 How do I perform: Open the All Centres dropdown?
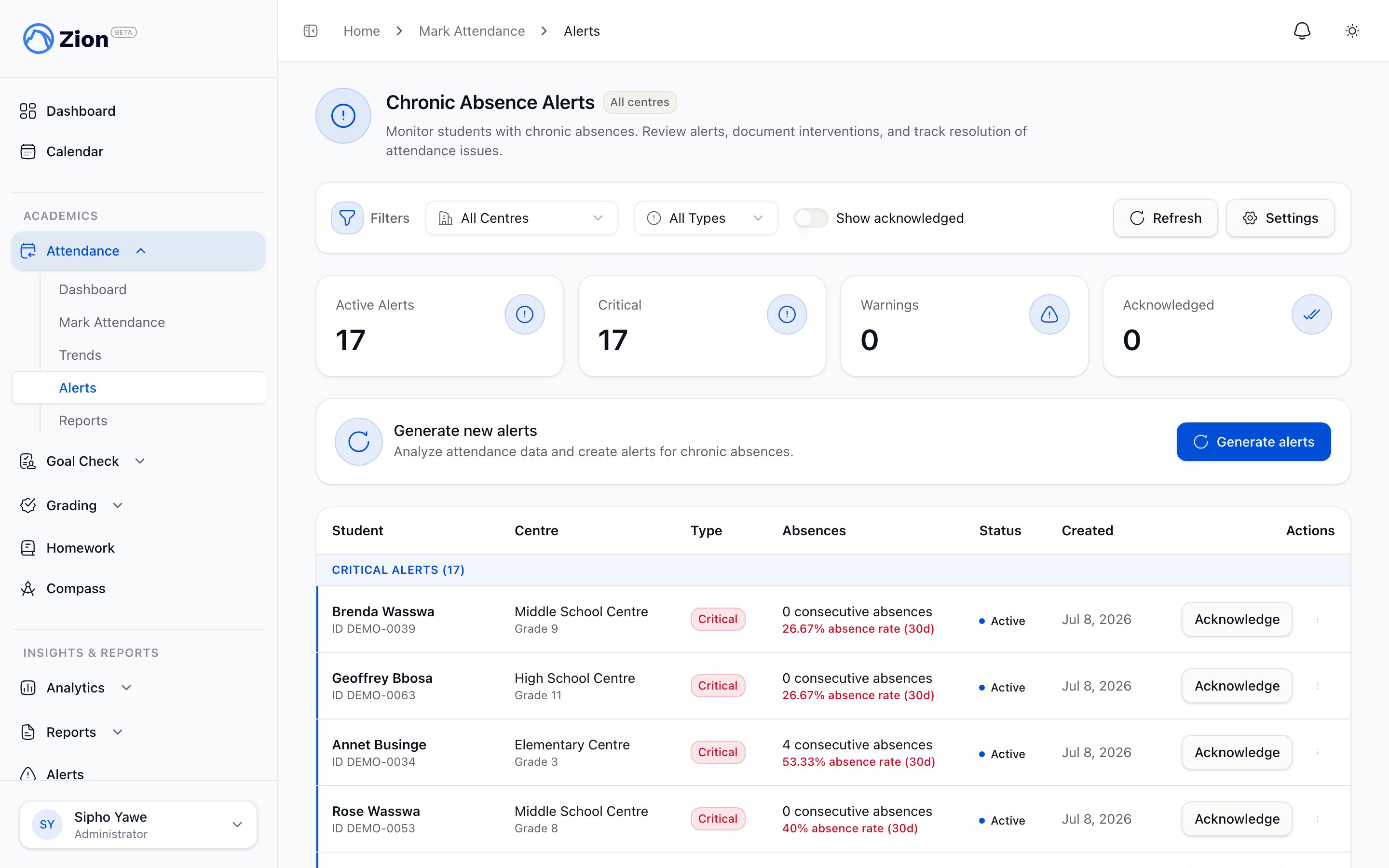(x=522, y=218)
